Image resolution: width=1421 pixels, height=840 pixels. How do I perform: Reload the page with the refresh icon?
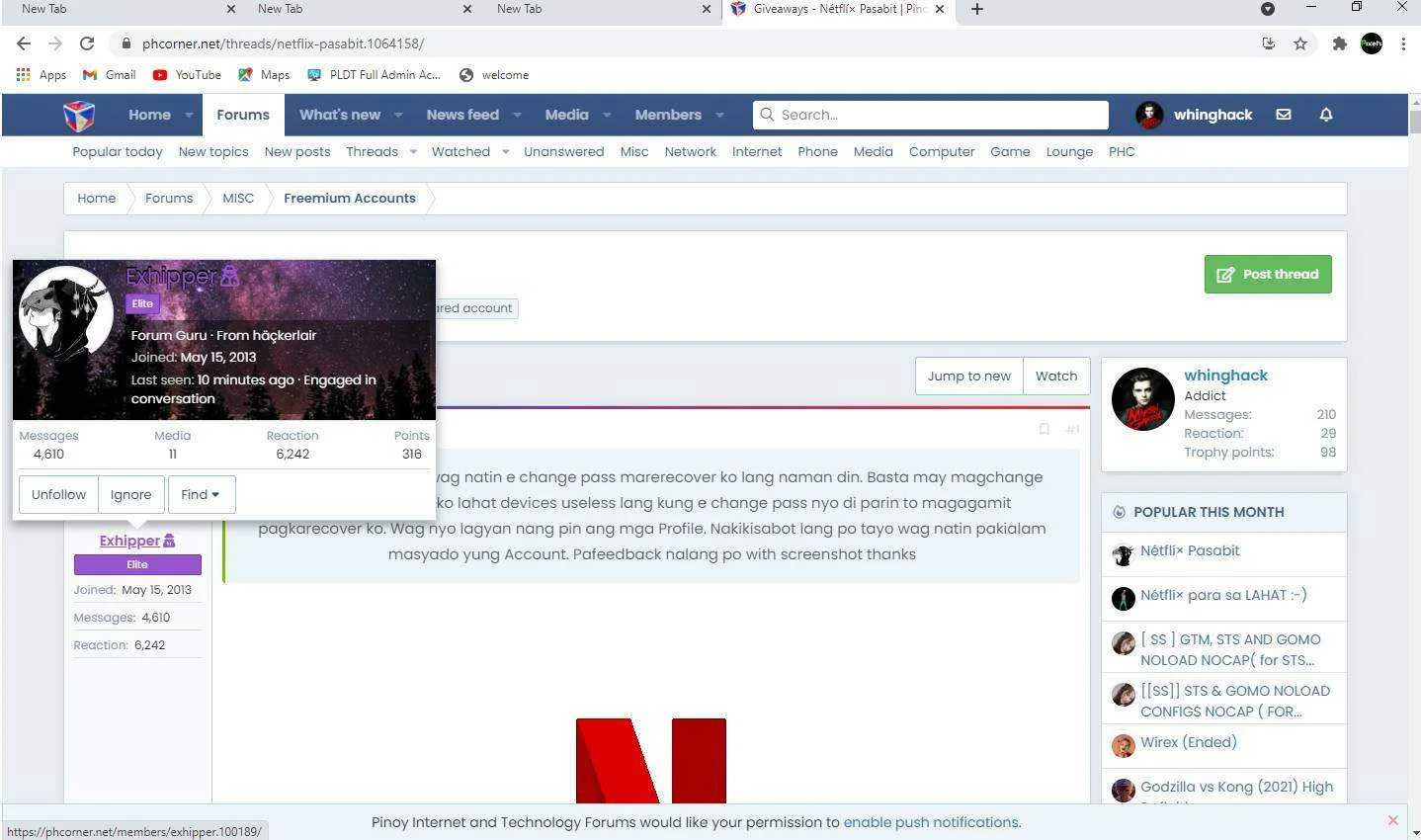point(87,43)
